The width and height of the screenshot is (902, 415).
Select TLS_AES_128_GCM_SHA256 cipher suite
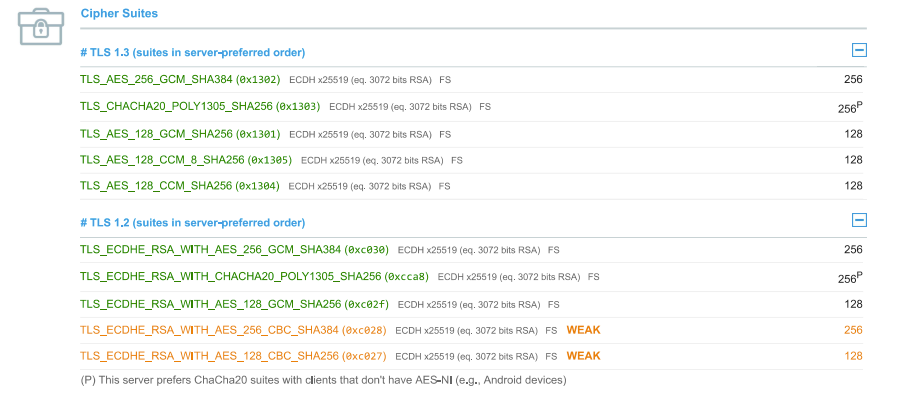(180, 133)
